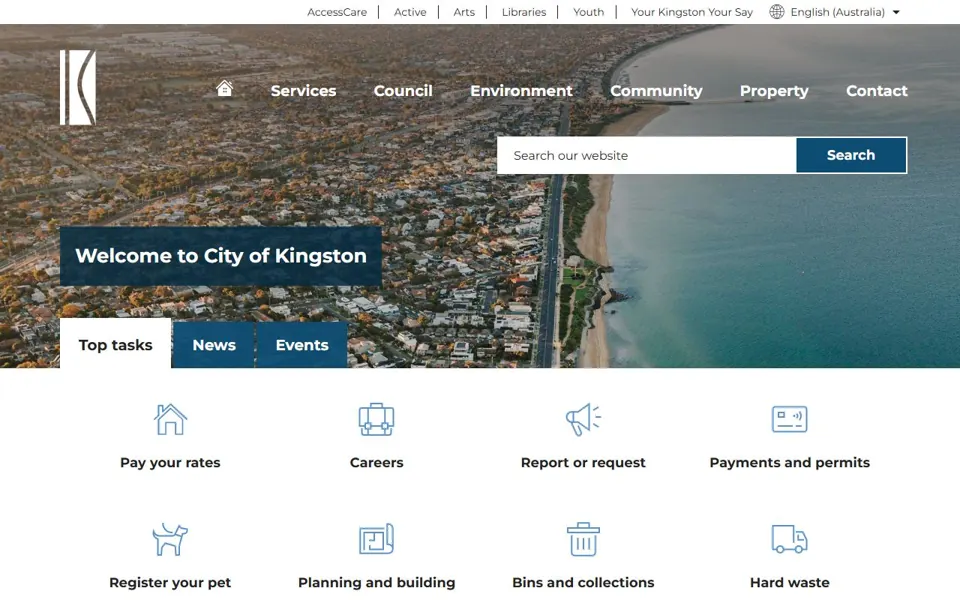Click the megaphone Report or request icon
960x600 pixels.
583,419
